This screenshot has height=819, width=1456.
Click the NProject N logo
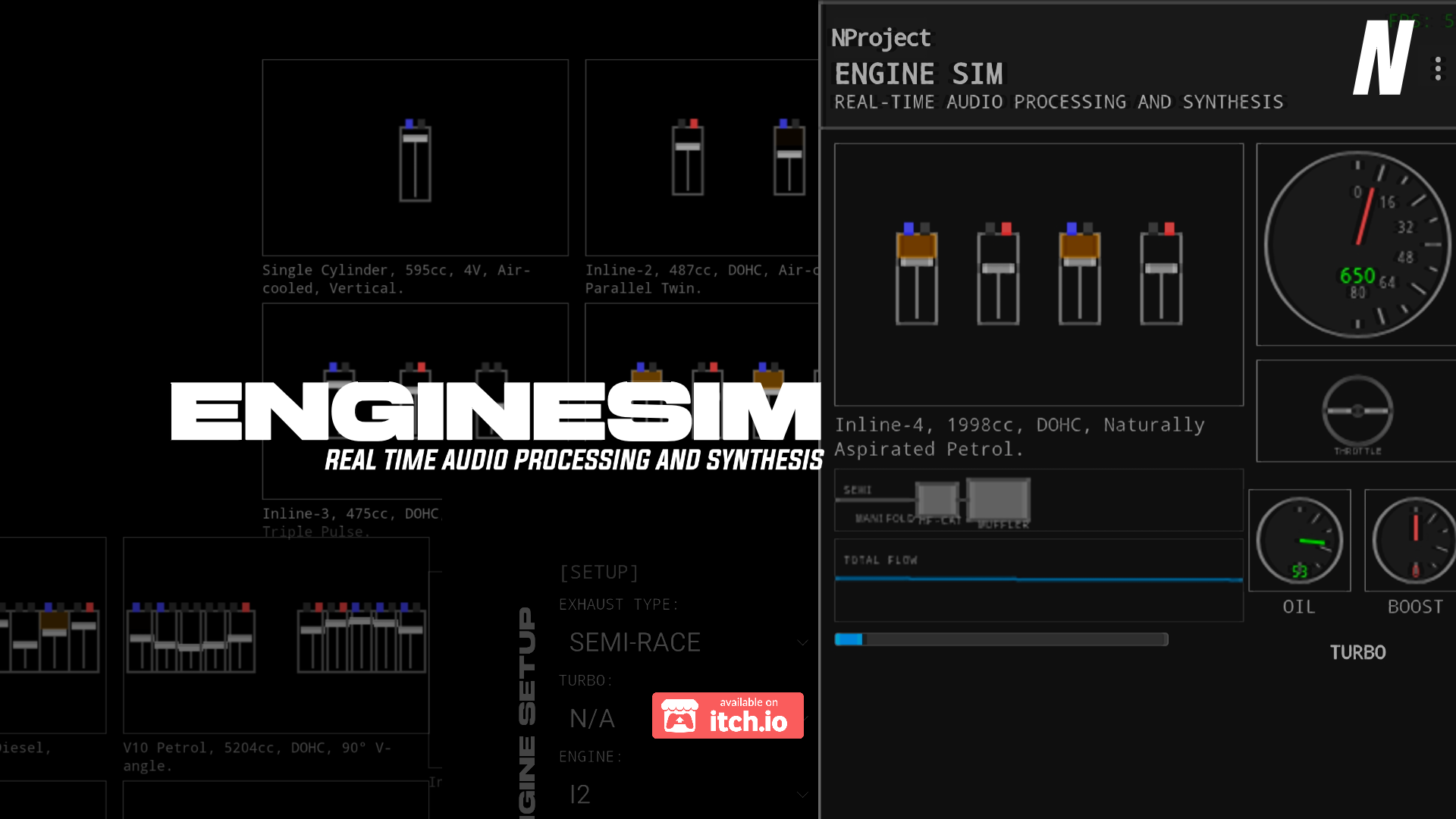(x=1383, y=58)
